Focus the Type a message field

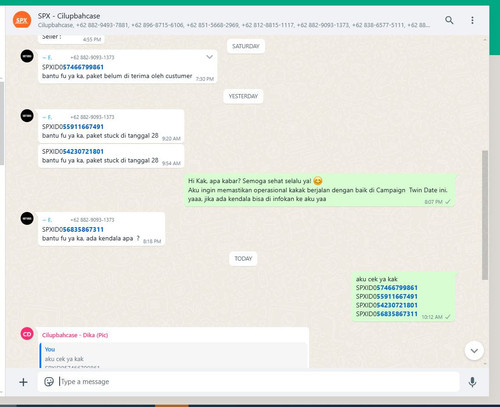point(248,382)
